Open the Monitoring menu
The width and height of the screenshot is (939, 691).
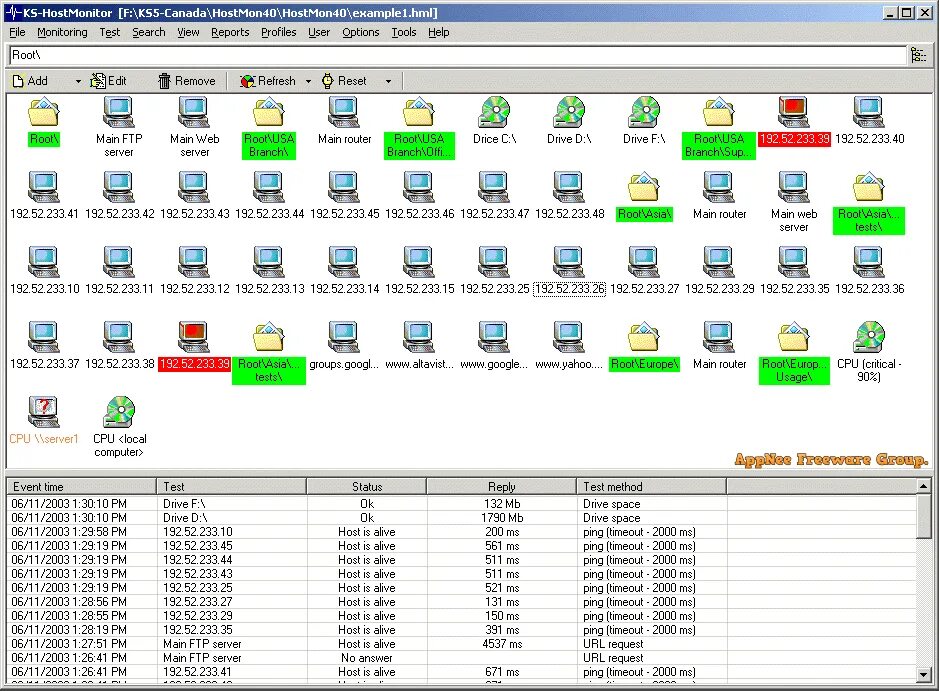click(x=62, y=32)
